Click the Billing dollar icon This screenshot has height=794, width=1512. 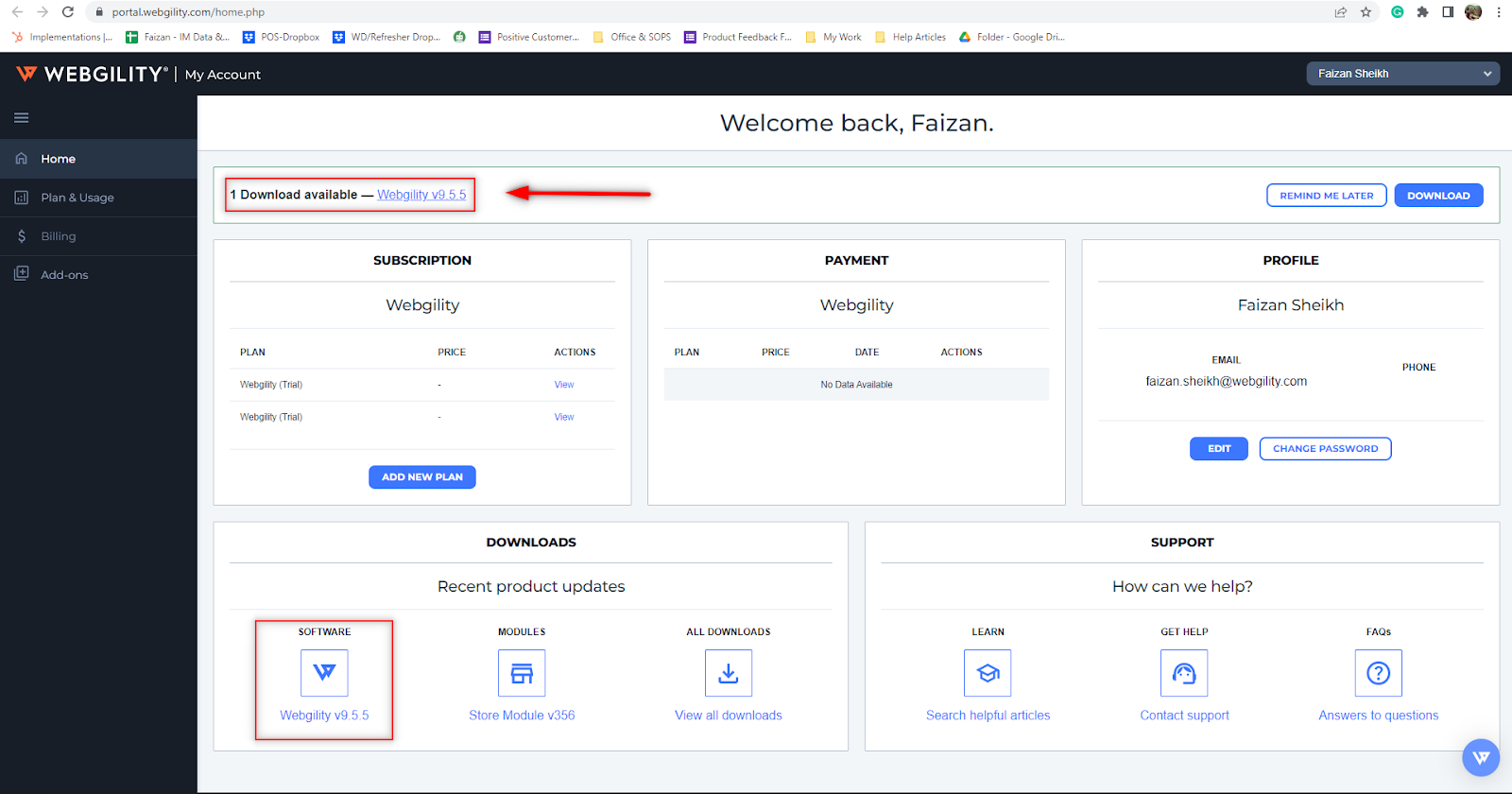21,236
